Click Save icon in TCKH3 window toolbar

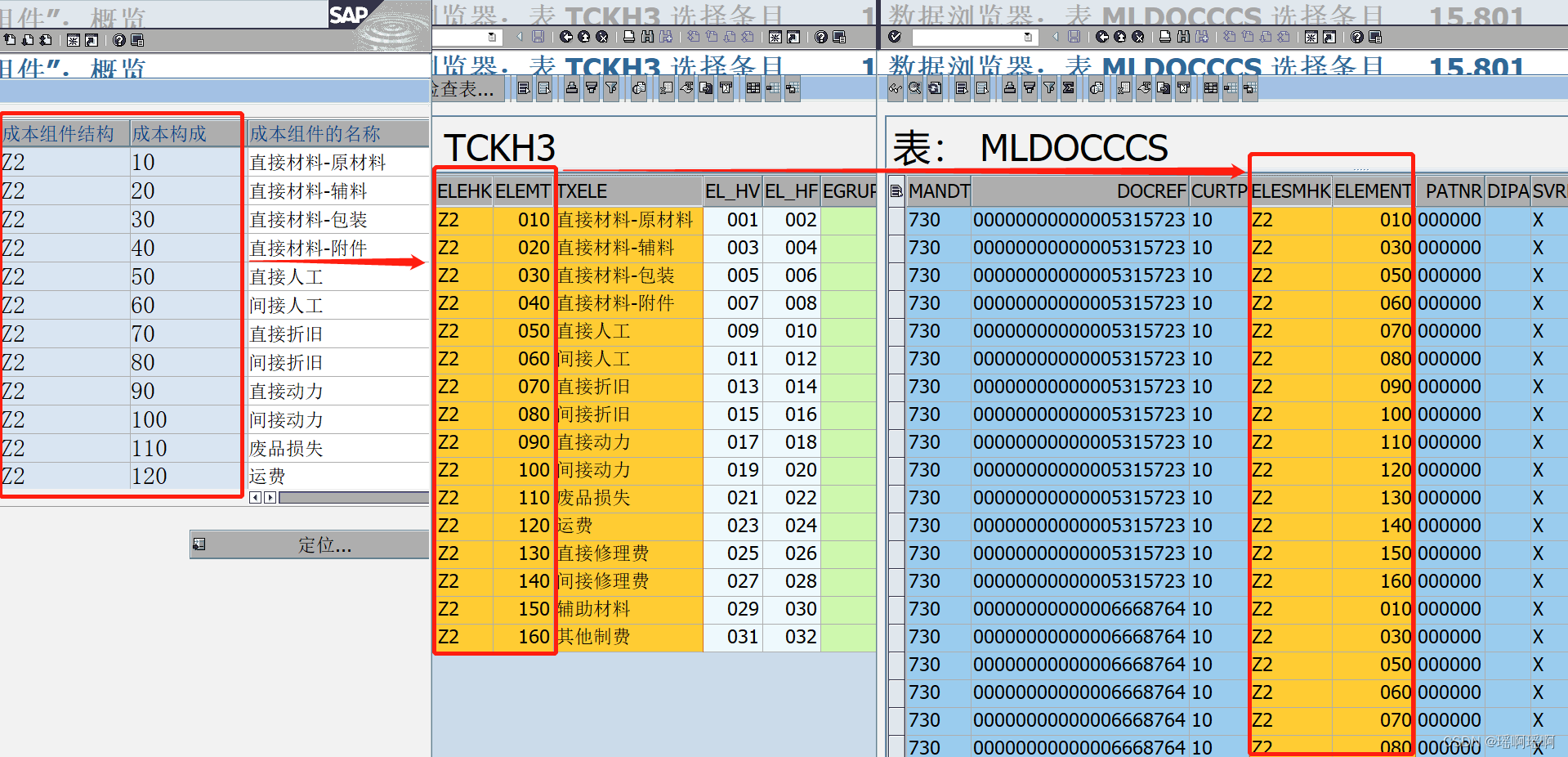(538, 37)
